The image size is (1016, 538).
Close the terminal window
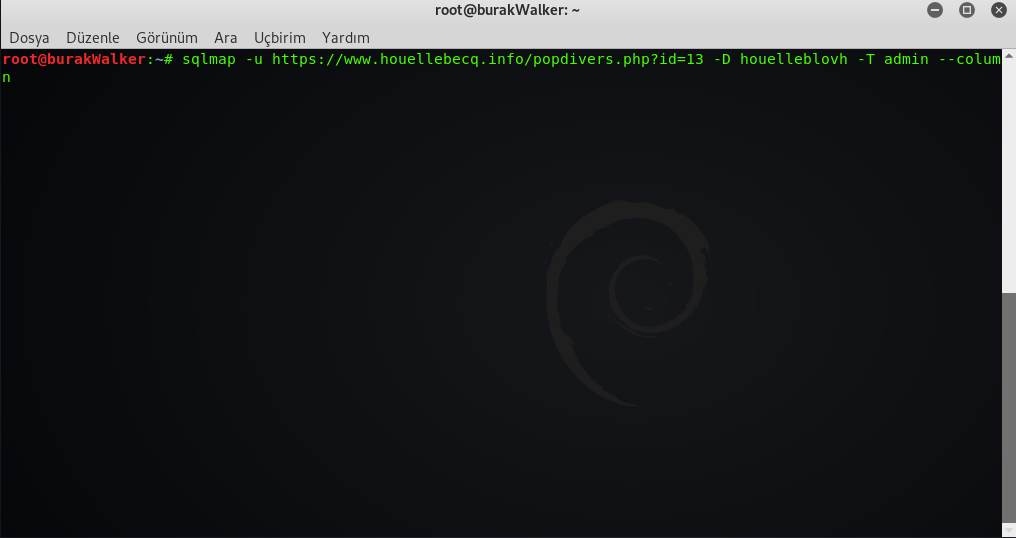tap(999, 10)
